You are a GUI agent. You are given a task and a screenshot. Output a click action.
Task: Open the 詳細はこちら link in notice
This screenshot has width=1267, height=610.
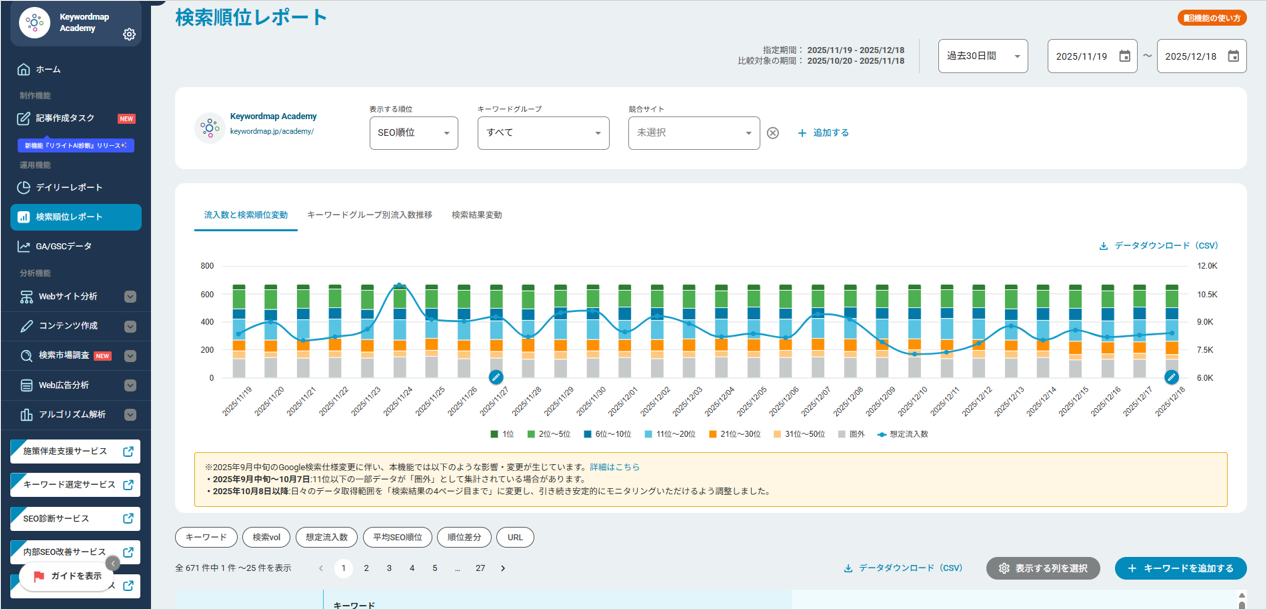point(614,467)
